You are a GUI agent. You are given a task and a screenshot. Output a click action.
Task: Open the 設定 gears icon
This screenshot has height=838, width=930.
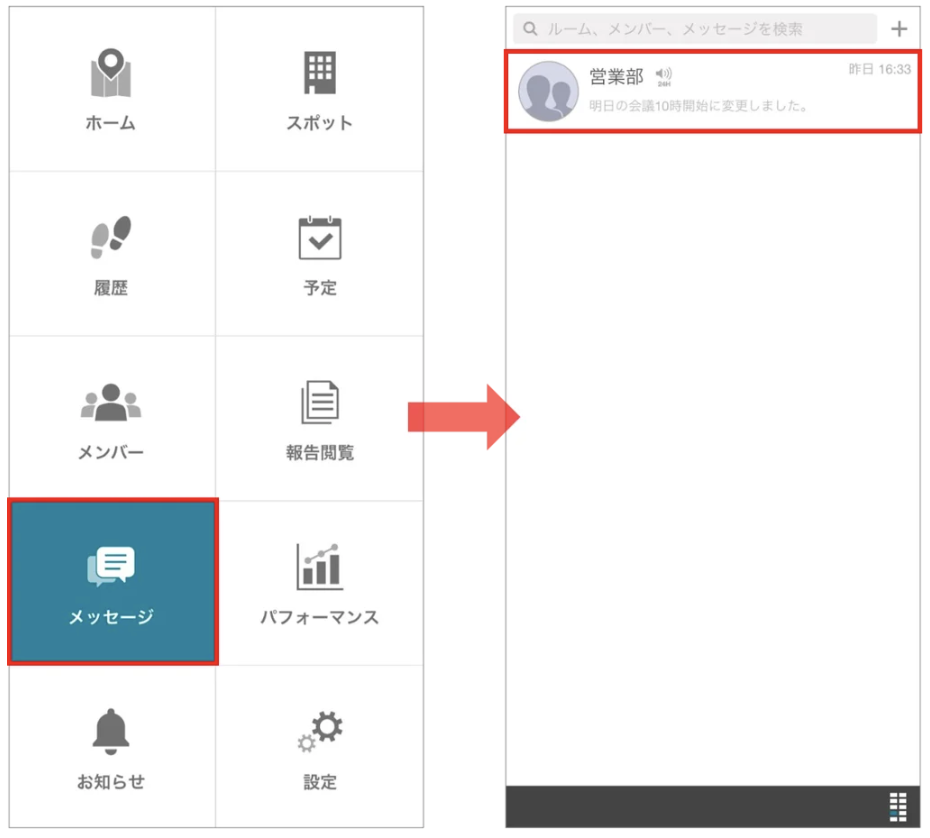click(x=320, y=731)
